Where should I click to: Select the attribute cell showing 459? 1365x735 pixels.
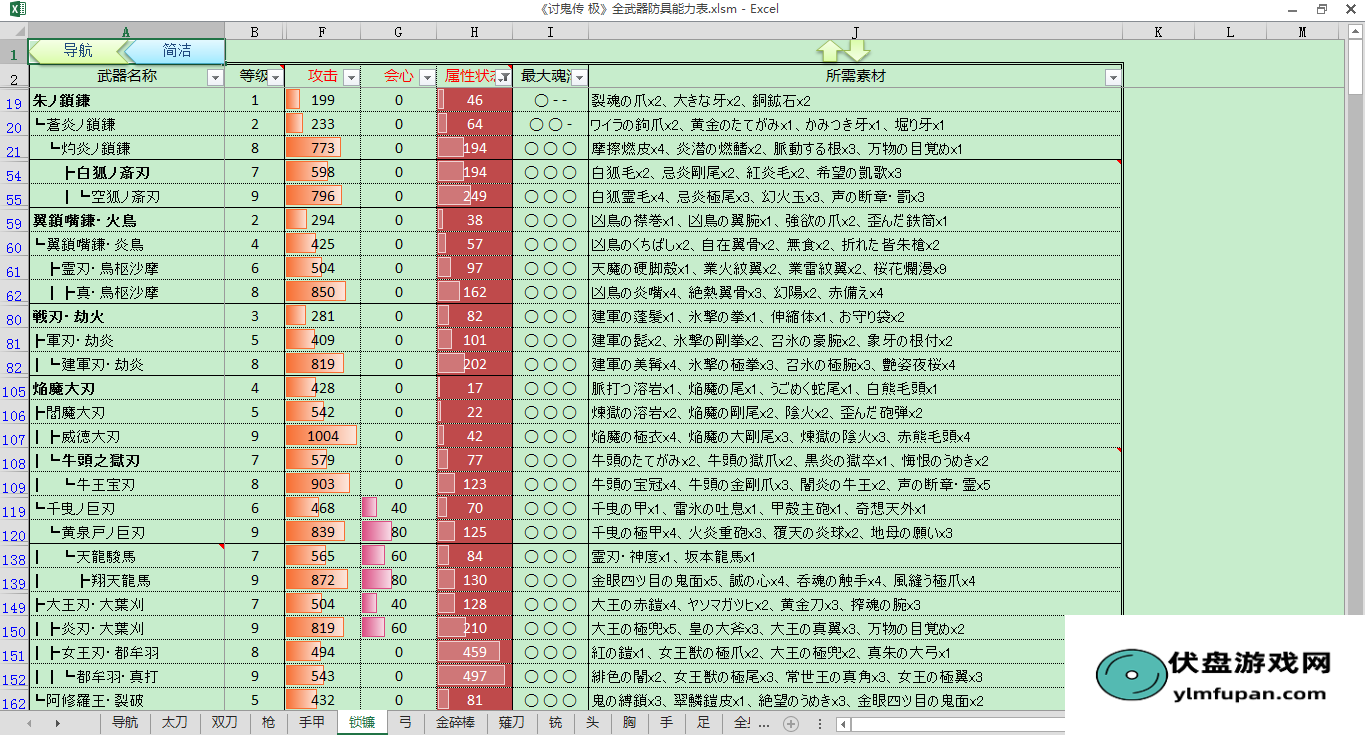point(474,652)
